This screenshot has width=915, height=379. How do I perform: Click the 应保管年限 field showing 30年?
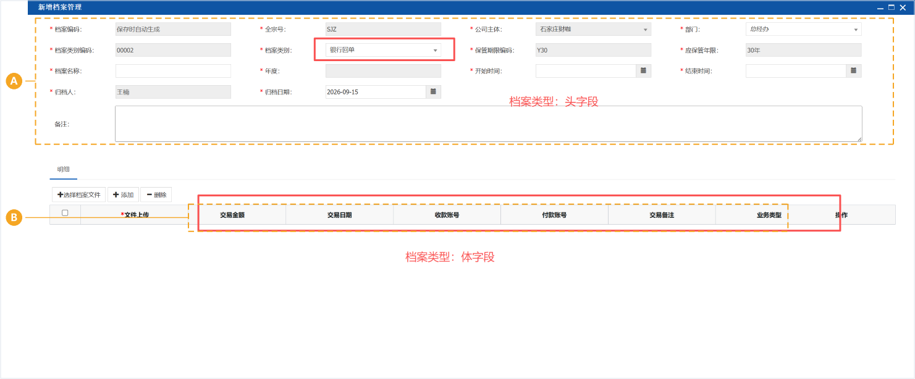804,50
